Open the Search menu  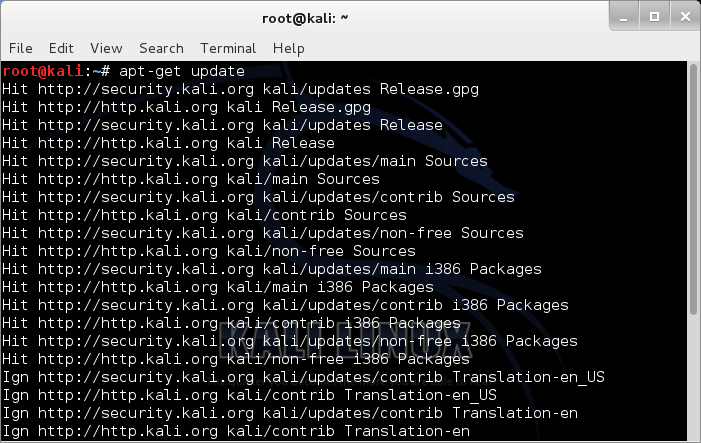161,48
